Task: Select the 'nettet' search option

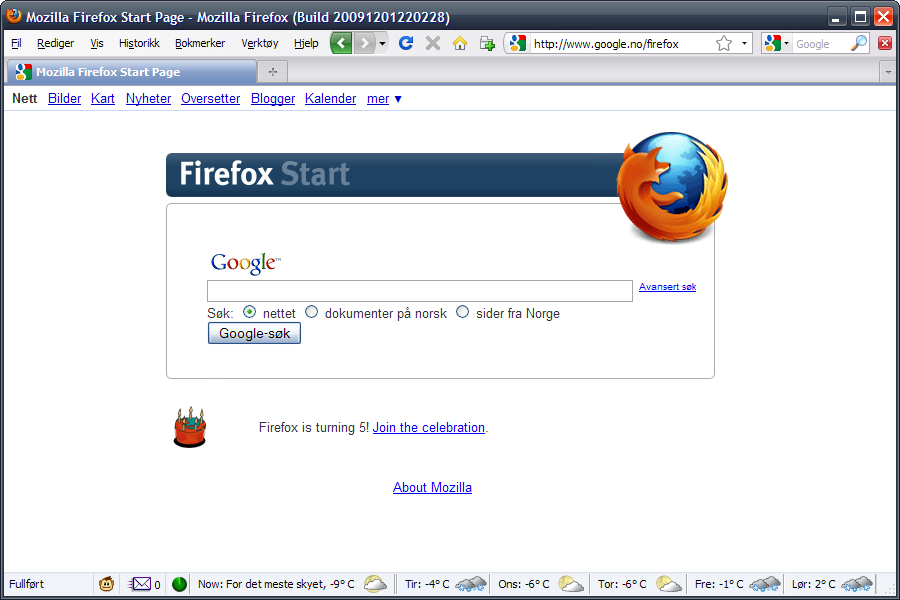Action: click(249, 312)
